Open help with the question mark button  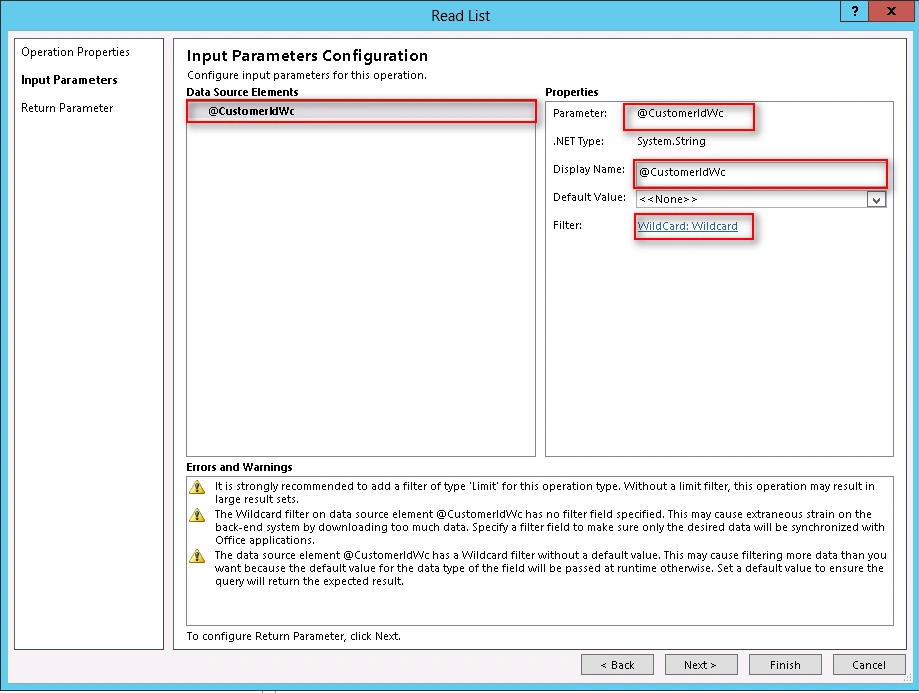pyautogui.click(x=855, y=11)
